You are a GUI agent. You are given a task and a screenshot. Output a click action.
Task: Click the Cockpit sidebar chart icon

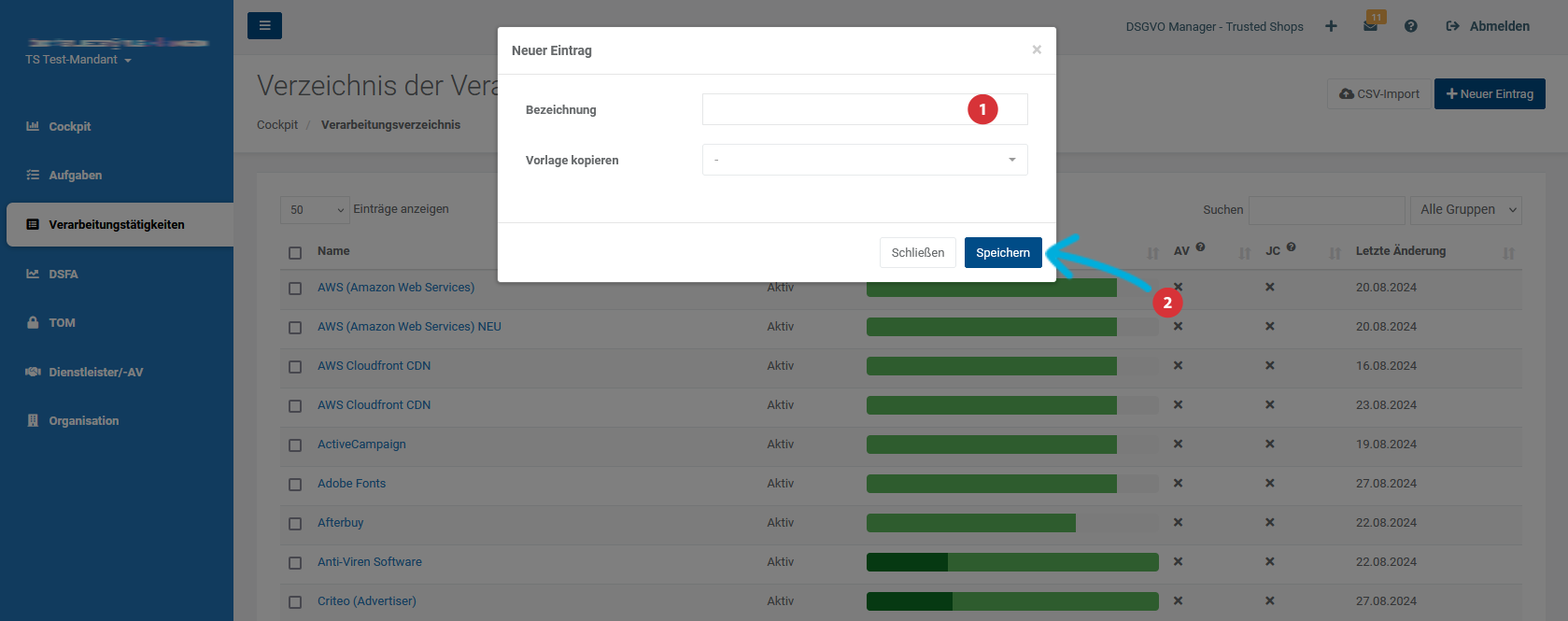click(x=33, y=126)
